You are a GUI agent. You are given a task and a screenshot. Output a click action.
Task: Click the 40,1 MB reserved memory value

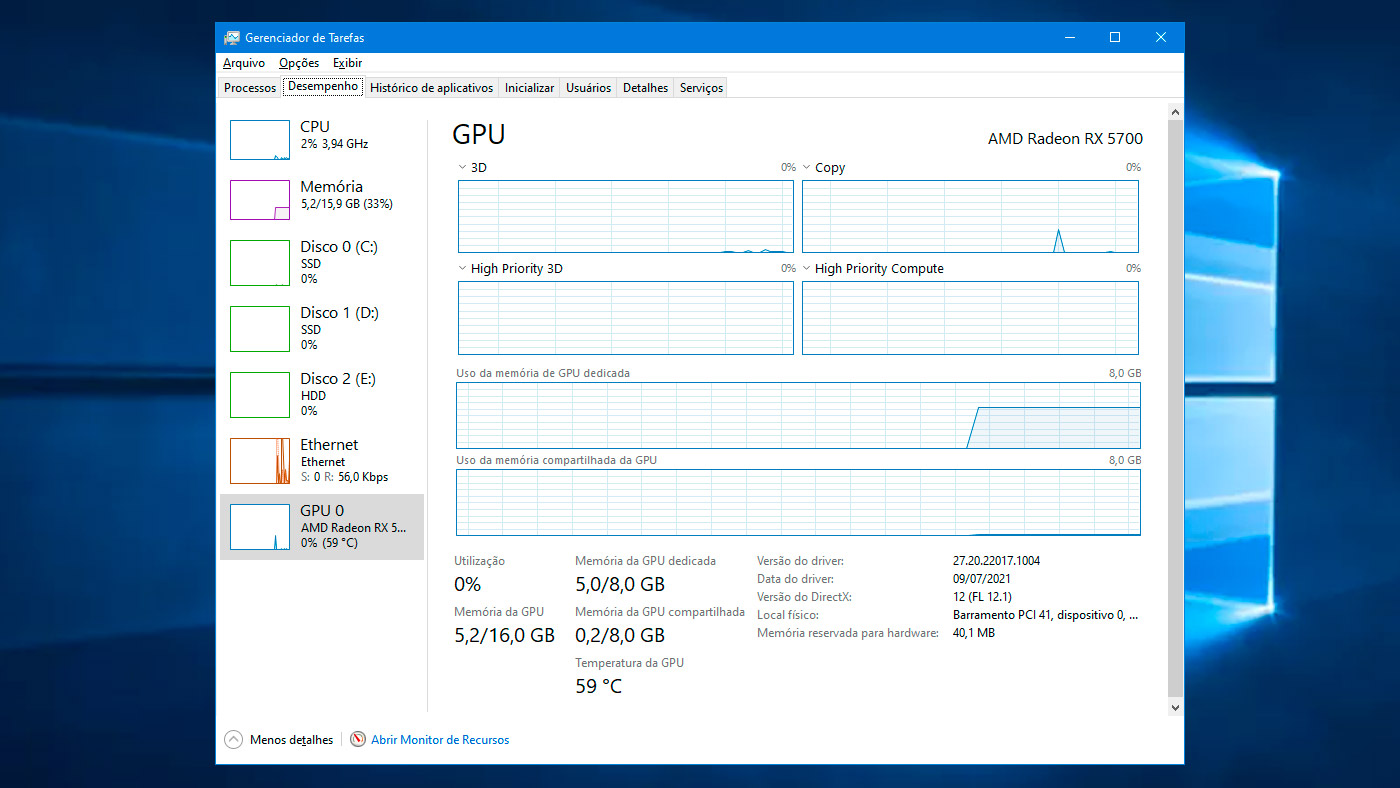tap(974, 633)
